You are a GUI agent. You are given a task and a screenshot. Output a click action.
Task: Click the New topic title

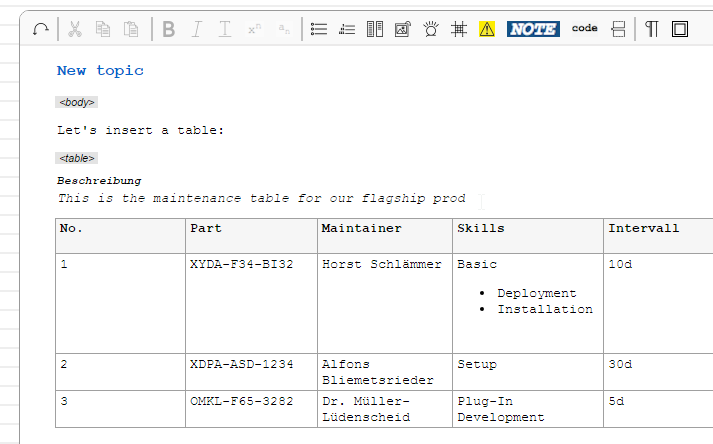coord(100,70)
